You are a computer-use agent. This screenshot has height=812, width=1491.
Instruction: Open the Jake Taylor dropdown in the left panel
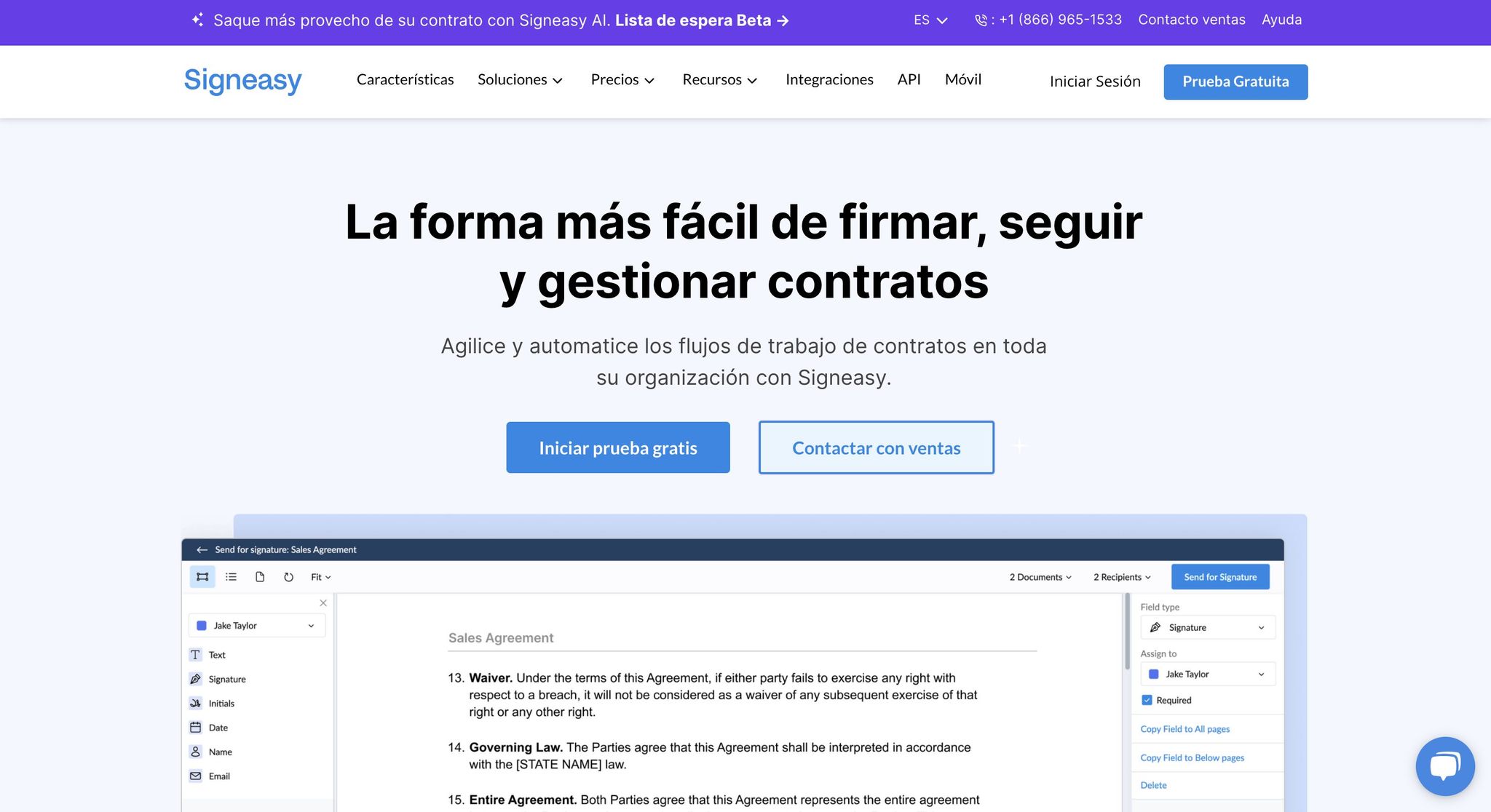pyautogui.click(x=257, y=626)
